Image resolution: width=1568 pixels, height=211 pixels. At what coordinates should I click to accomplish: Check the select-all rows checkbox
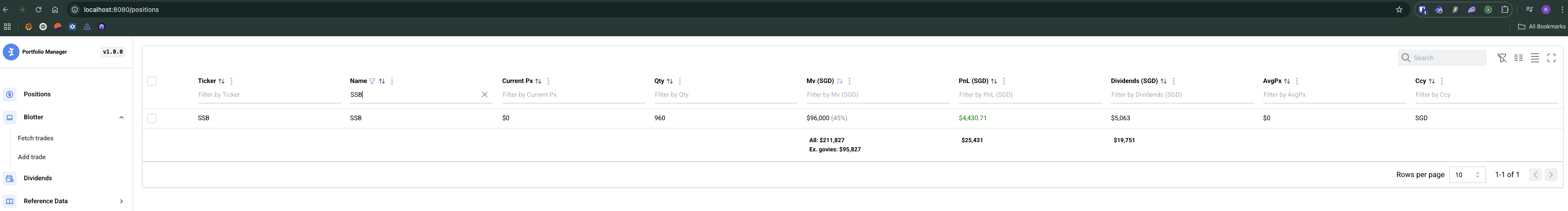click(152, 81)
